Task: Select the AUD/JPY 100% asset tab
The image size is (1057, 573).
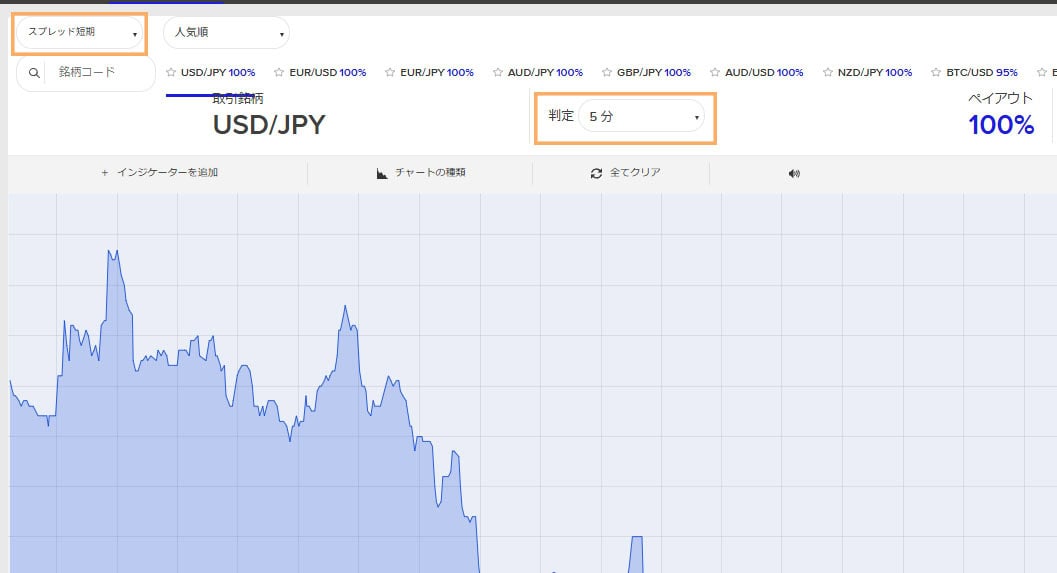Action: (x=545, y=72)
